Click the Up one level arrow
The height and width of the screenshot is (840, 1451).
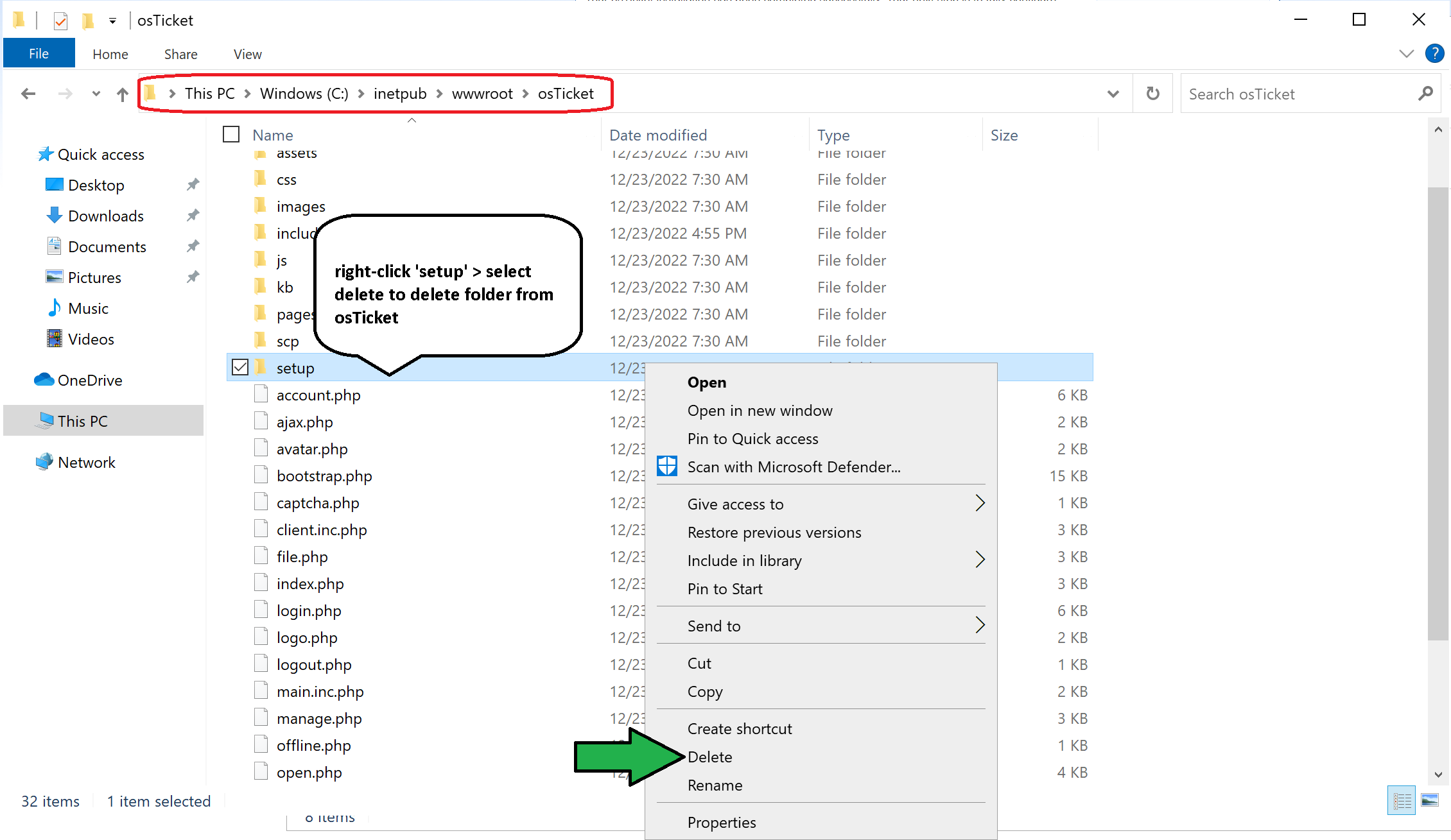pos(122,94)
